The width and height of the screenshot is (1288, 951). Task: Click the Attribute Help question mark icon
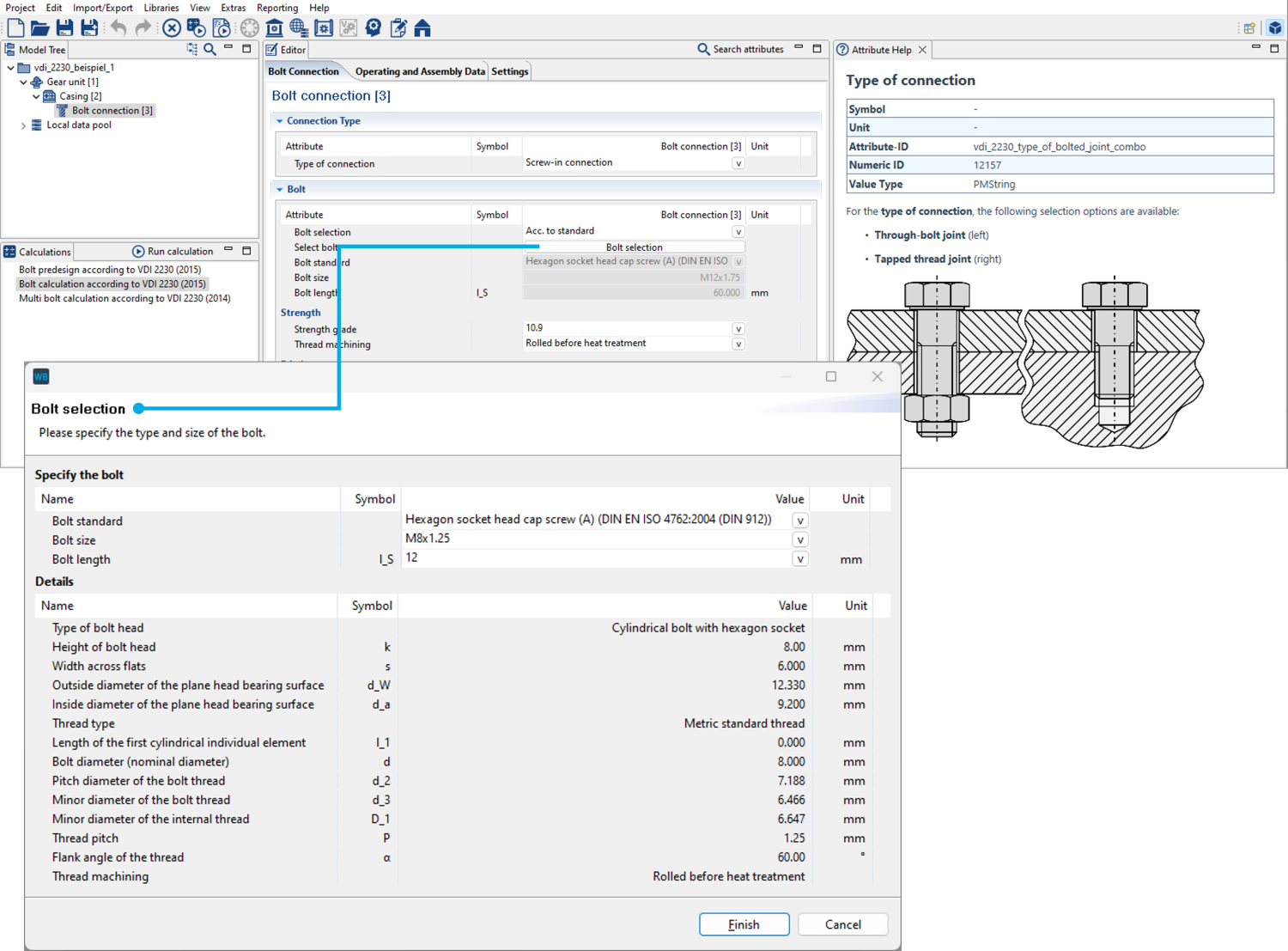(x=842, y=50)
